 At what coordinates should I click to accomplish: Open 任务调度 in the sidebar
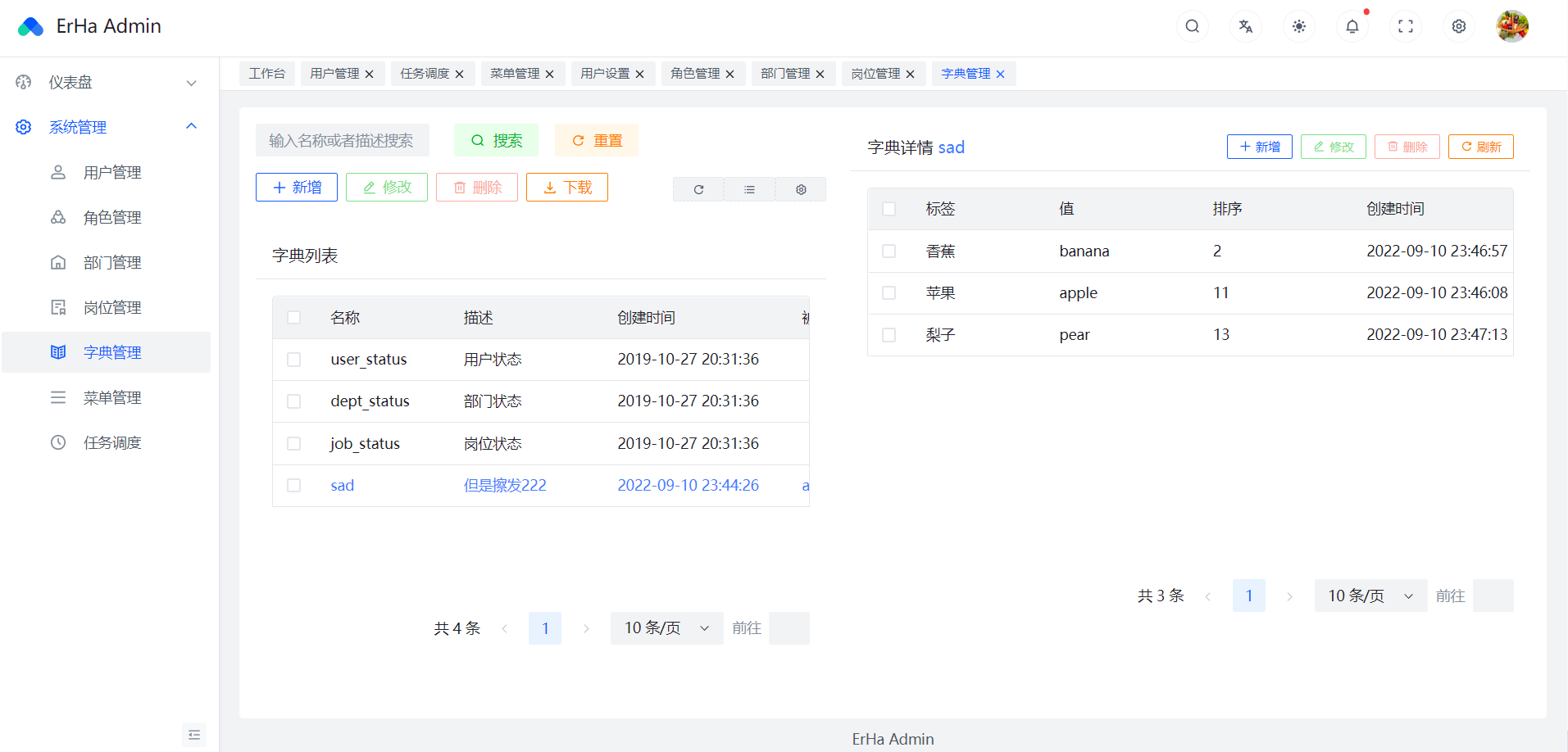click(x=107, y=442)
